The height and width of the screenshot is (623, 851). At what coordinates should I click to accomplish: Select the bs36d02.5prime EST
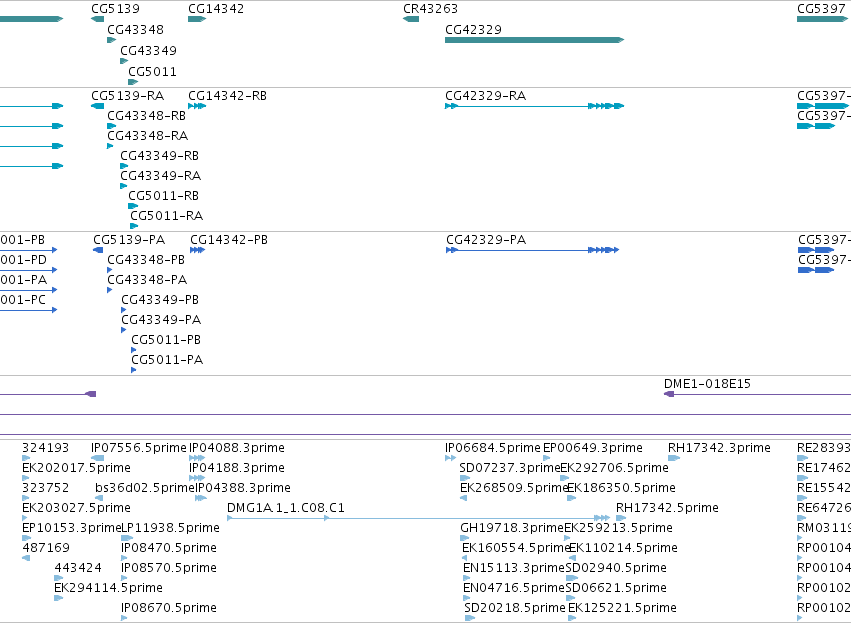145,488
